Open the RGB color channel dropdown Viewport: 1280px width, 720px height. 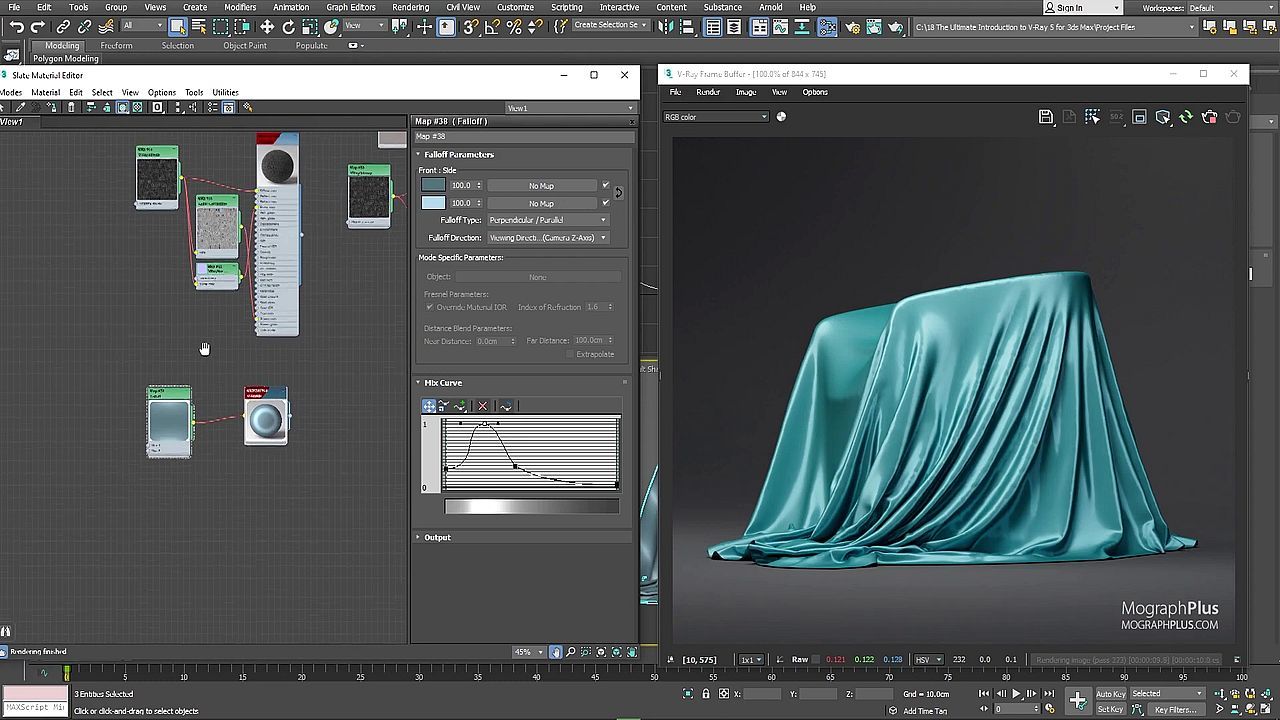(715, 117)
